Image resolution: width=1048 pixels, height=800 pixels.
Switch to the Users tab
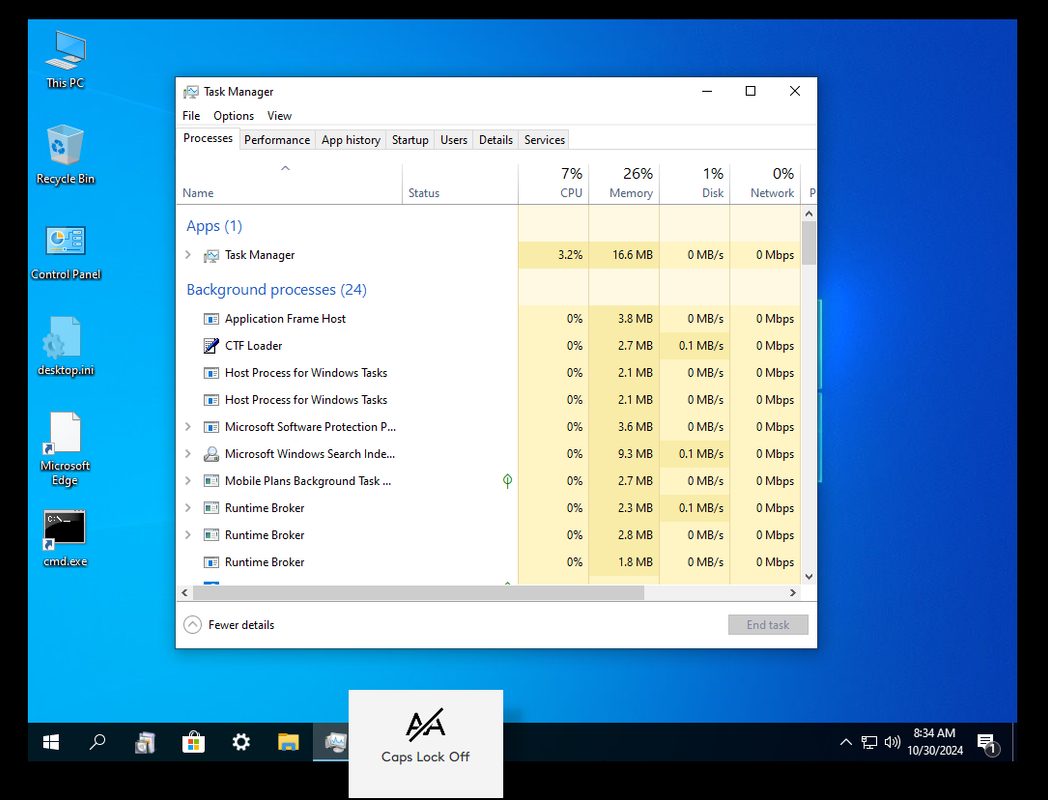point(454,140)
